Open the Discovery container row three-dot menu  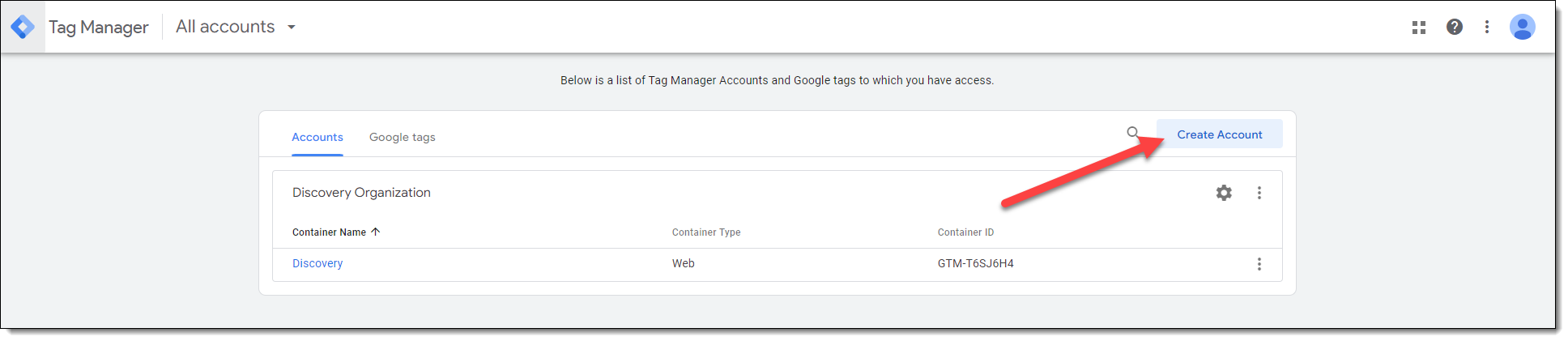click(1259, 264)
